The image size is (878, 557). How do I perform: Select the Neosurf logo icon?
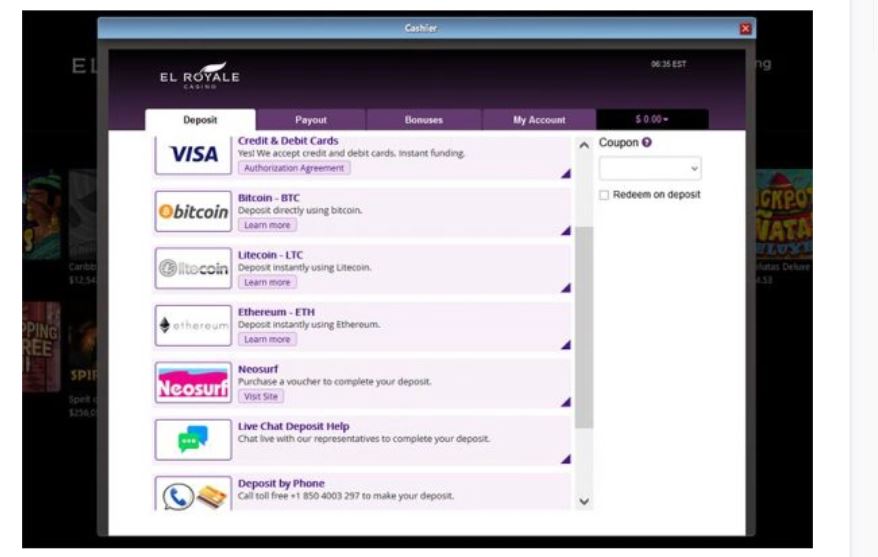tap(194, 383)
